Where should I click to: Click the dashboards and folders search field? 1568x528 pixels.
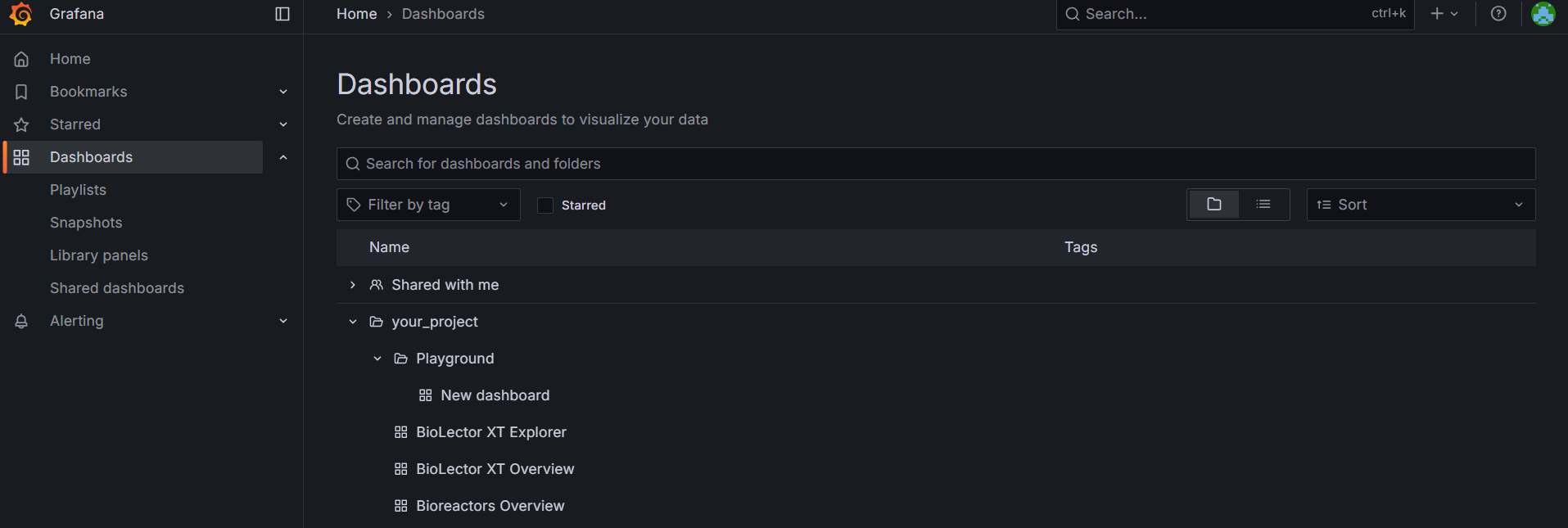point(935,164)
